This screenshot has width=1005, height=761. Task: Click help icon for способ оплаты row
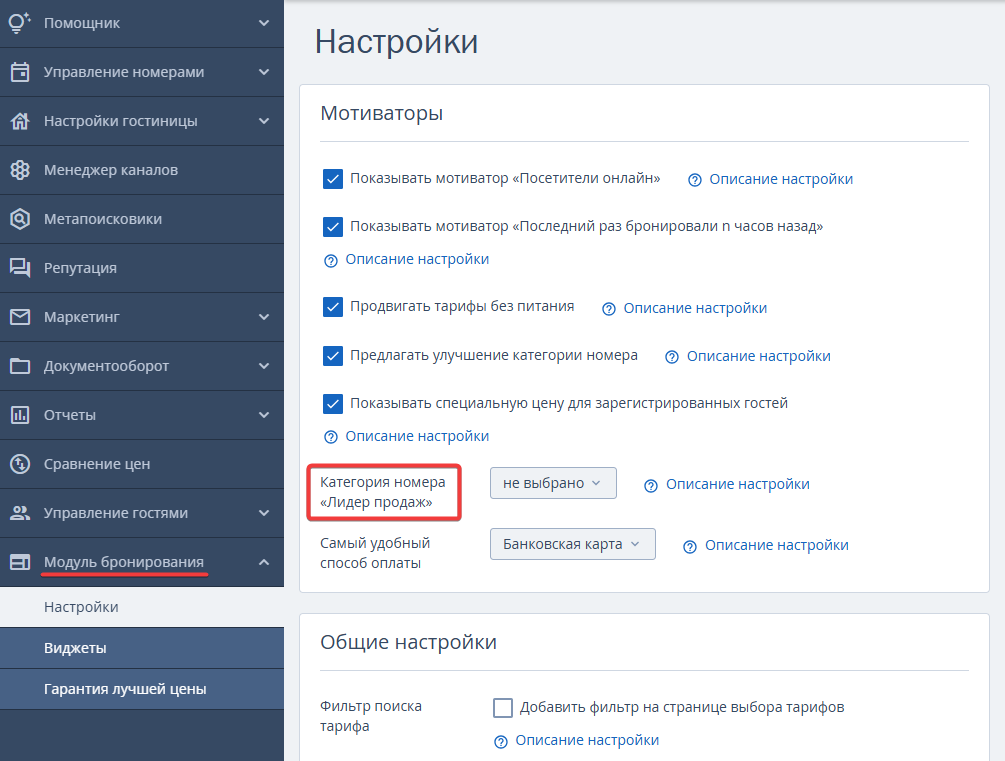pos(690,546)
